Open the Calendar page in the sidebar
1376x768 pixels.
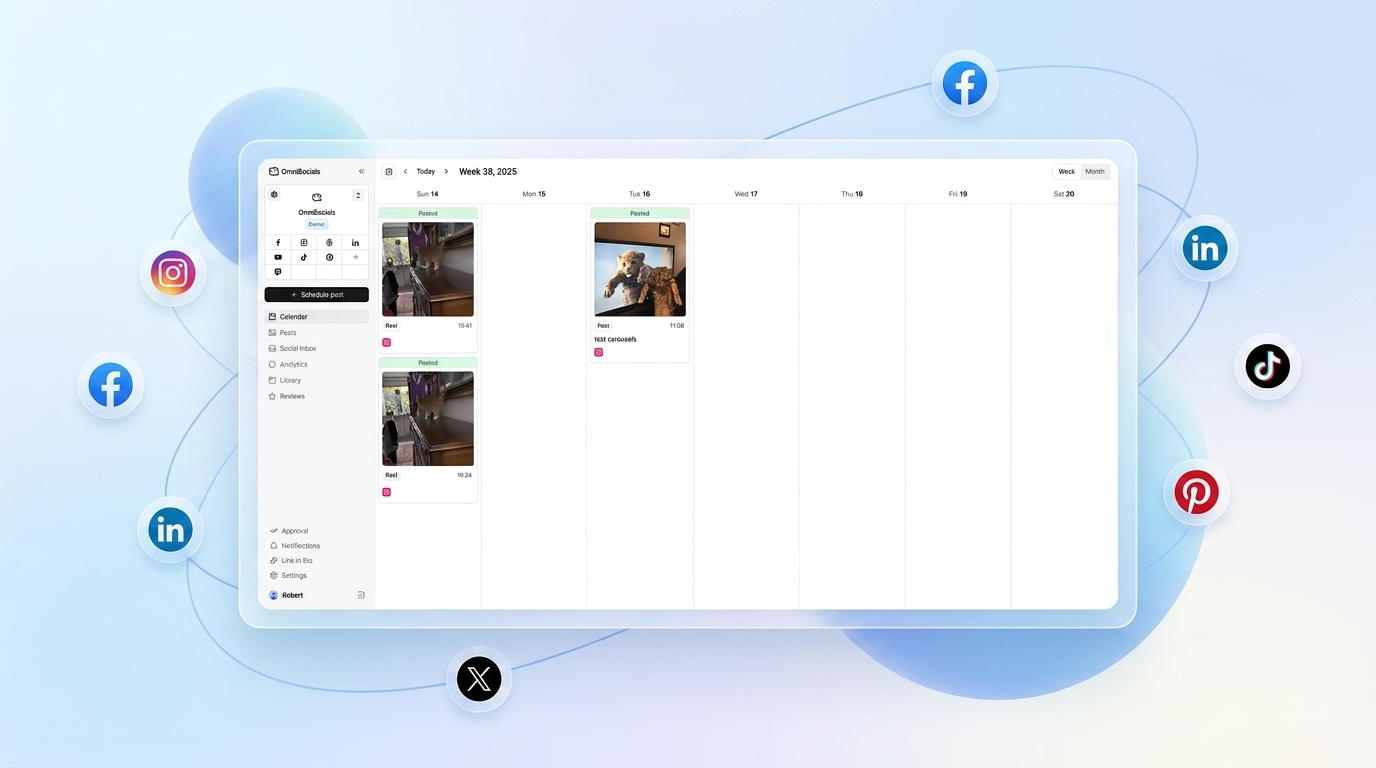coord(316,317)
